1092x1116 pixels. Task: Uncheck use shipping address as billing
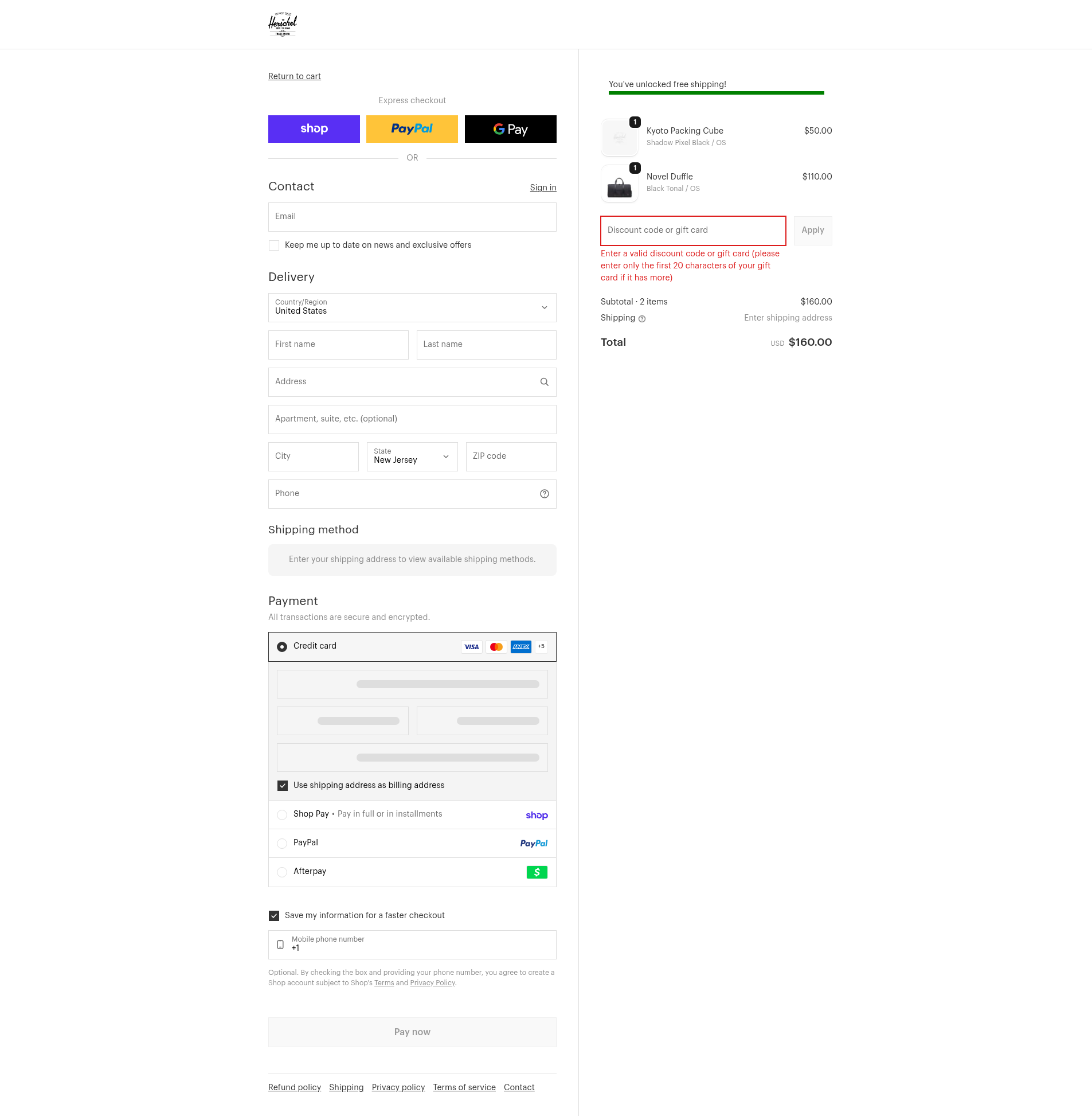pyautogui.click(x=282, y=786)
